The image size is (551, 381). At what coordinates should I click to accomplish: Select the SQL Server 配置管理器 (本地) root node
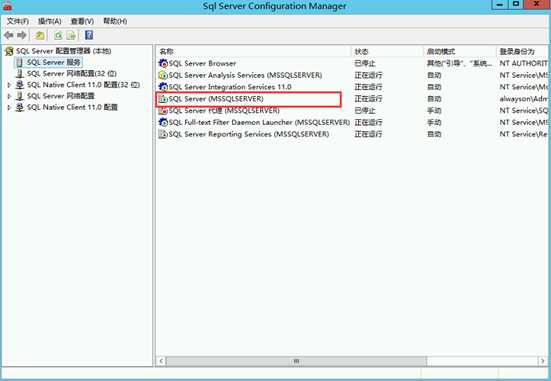pyautogui.click(x=64, y=51)
